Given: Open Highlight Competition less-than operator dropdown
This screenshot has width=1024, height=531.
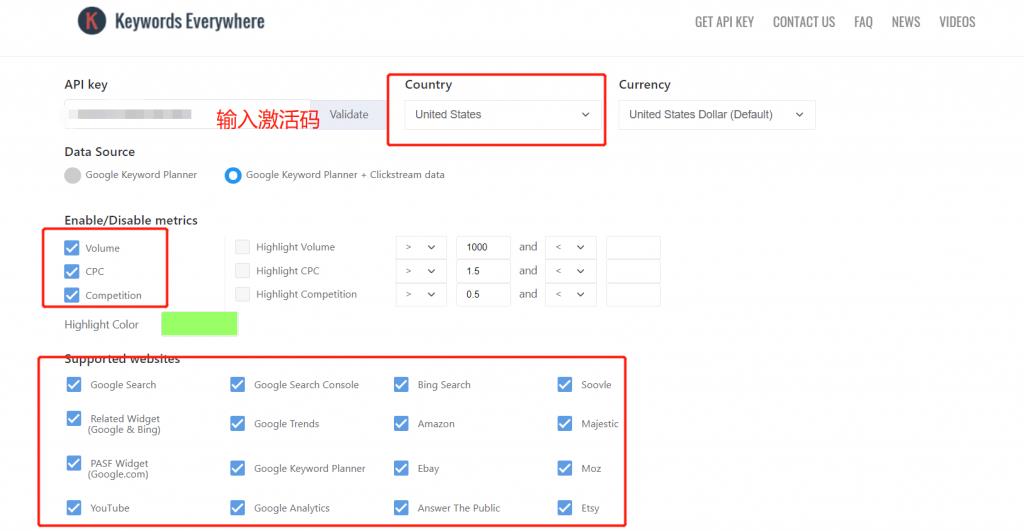Looking at the screenshot, I should 570,294.
